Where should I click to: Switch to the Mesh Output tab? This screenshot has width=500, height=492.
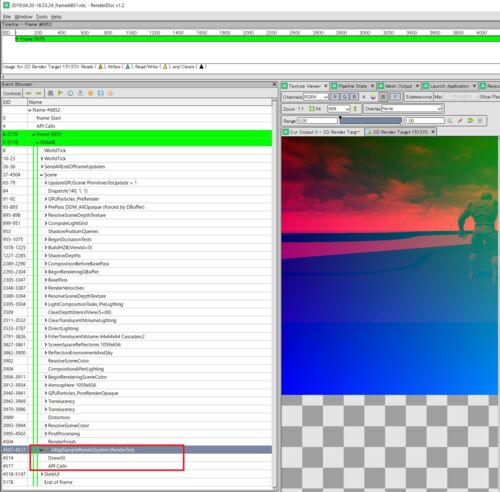point(398,86)
